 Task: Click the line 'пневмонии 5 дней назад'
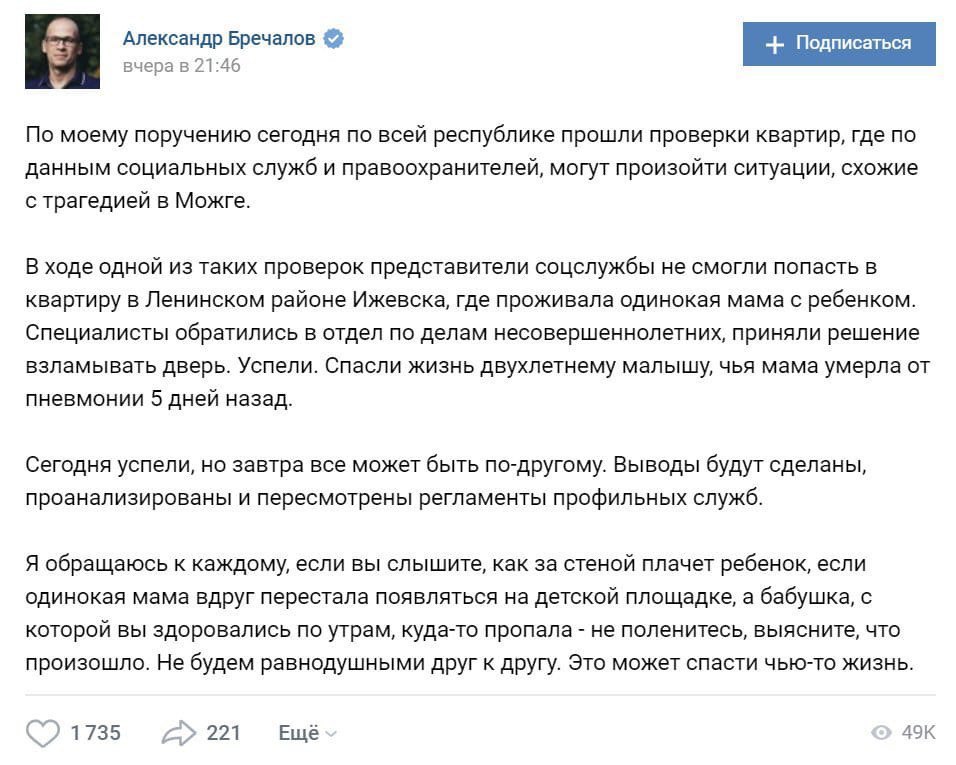[x=159, y=399]
